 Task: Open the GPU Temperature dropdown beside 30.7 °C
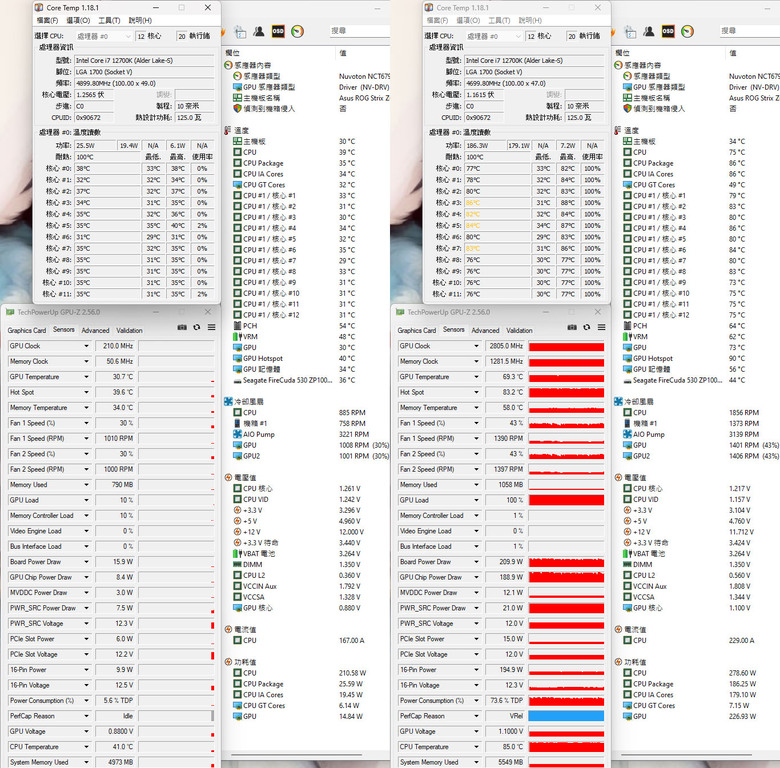[87, 377]
